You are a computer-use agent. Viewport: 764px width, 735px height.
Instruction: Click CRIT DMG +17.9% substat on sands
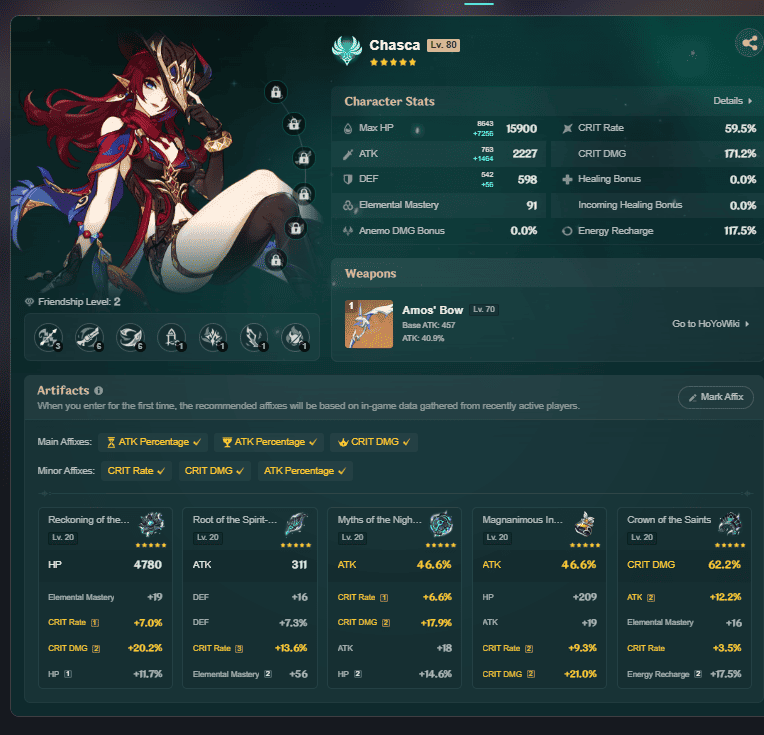395,623
